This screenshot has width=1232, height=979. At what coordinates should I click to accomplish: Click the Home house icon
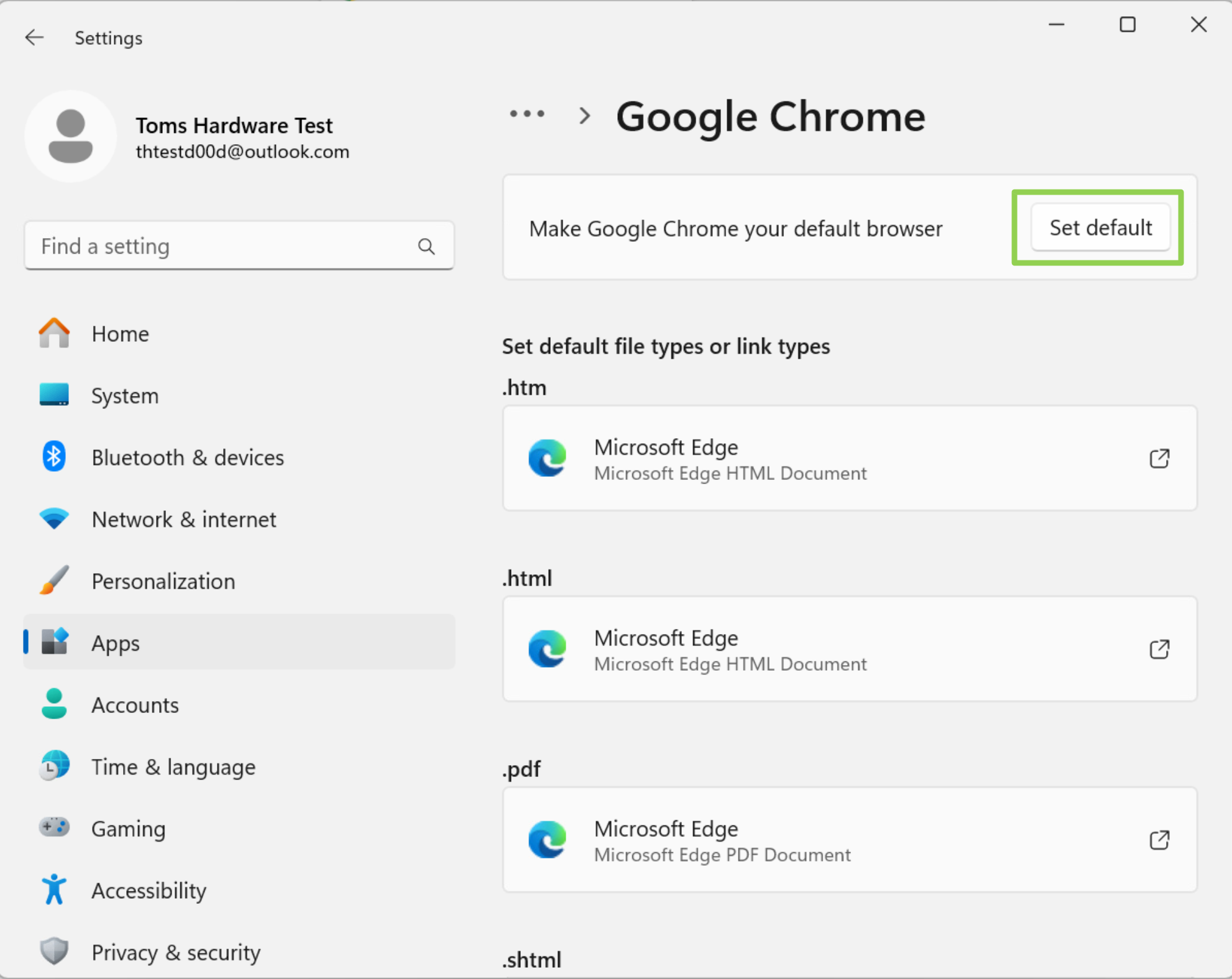pyautogui.click(x=54, y=333)
